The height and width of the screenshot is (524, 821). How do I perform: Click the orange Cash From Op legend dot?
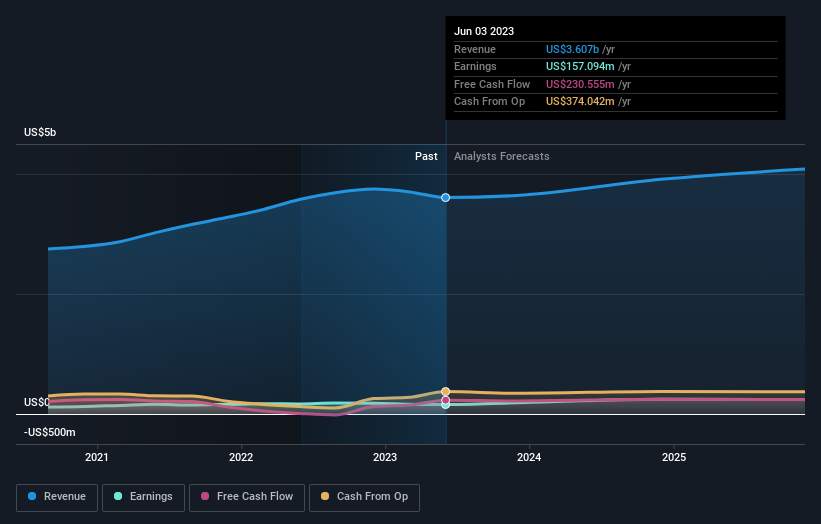point(325,496)
